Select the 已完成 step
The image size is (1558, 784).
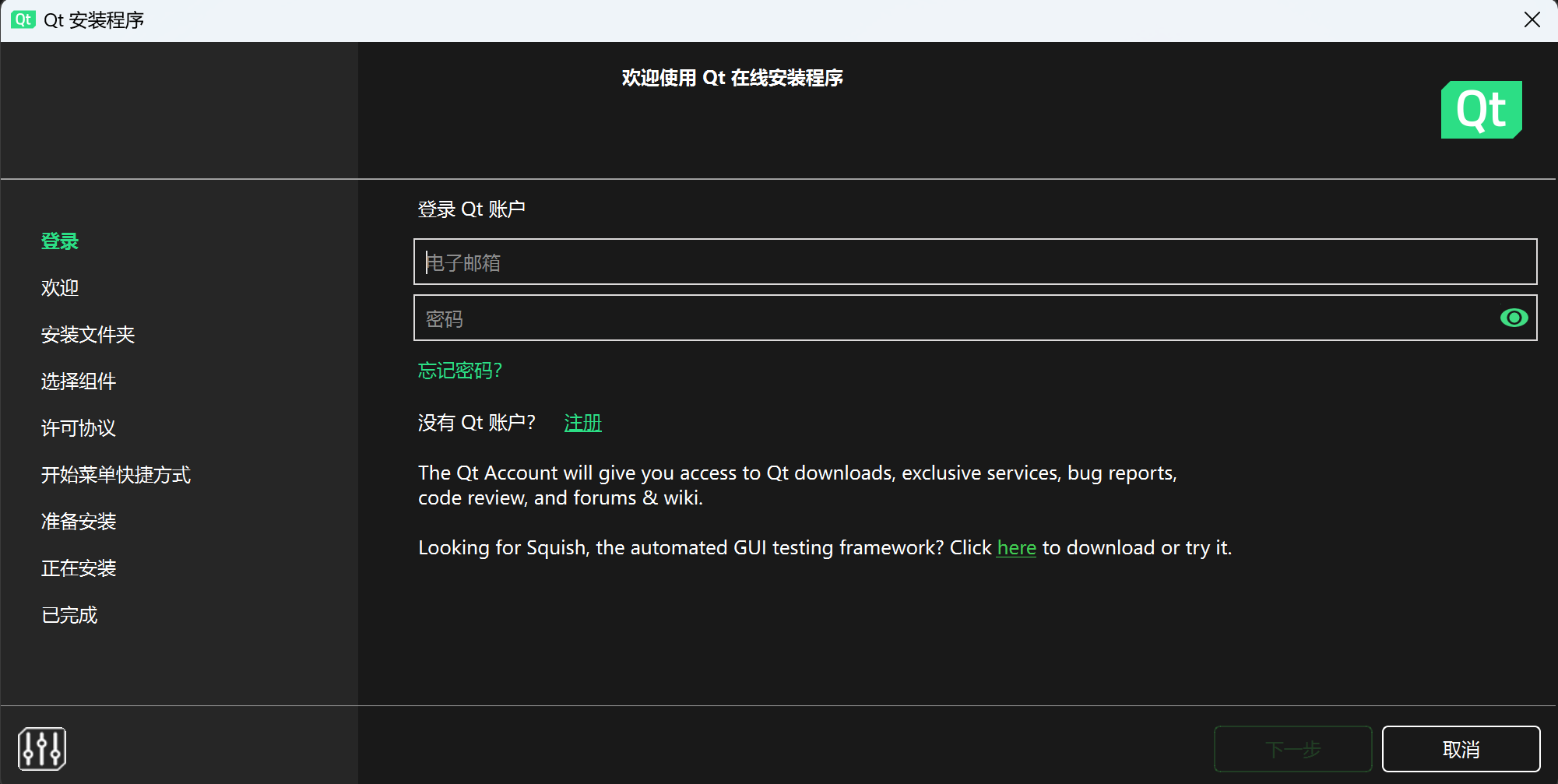point(69,614)
